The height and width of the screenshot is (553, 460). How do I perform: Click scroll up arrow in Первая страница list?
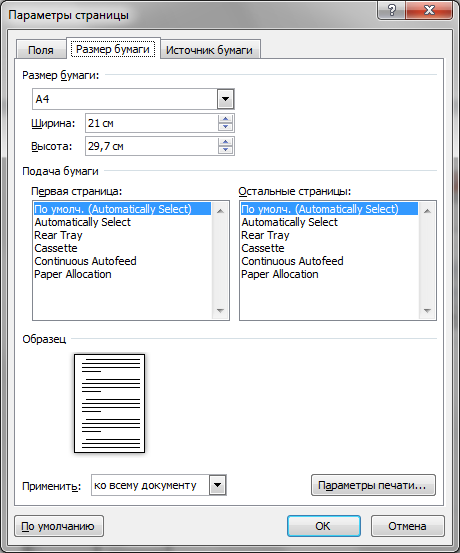click(220, 211)
